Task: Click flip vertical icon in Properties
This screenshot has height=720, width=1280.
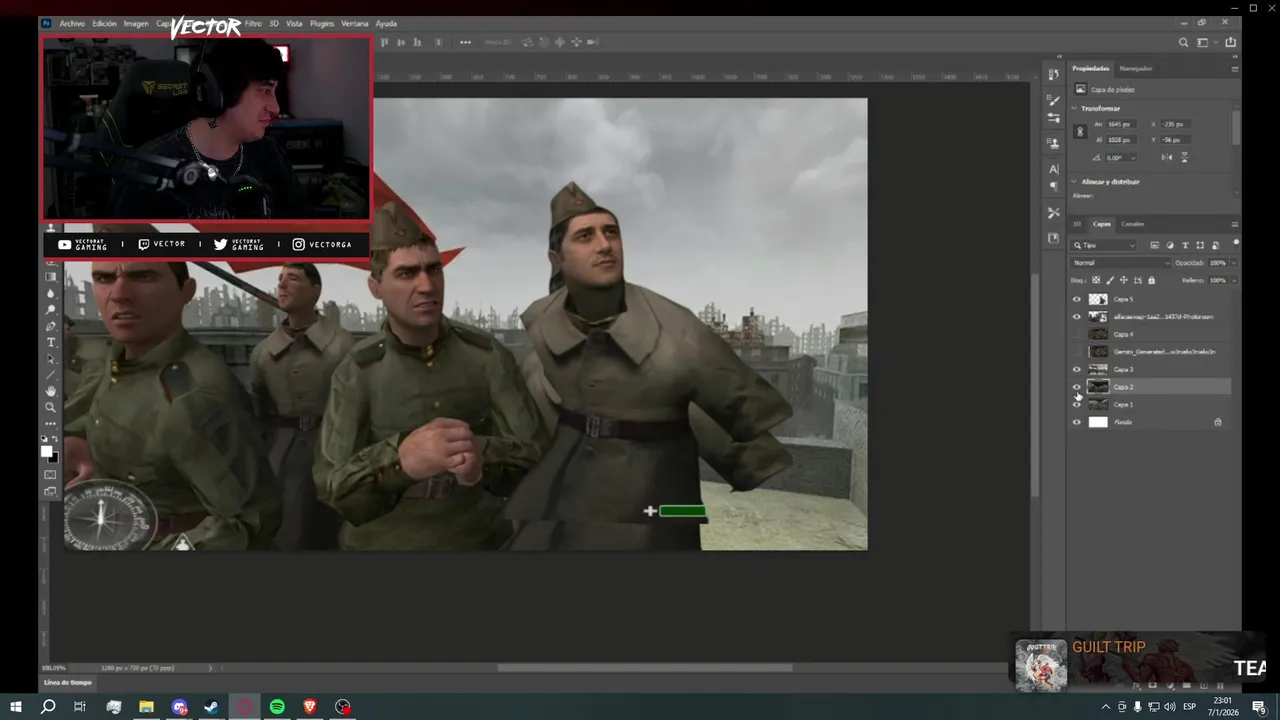Action: [x=1185, y=157]
